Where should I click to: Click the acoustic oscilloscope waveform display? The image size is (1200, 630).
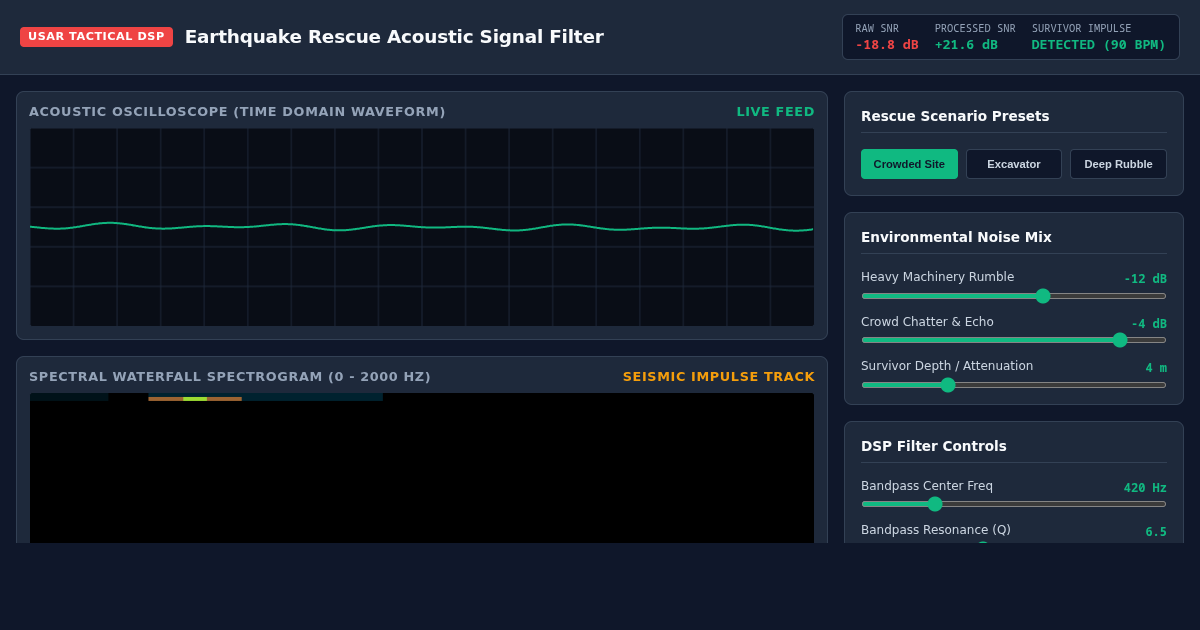pos(422,227)
